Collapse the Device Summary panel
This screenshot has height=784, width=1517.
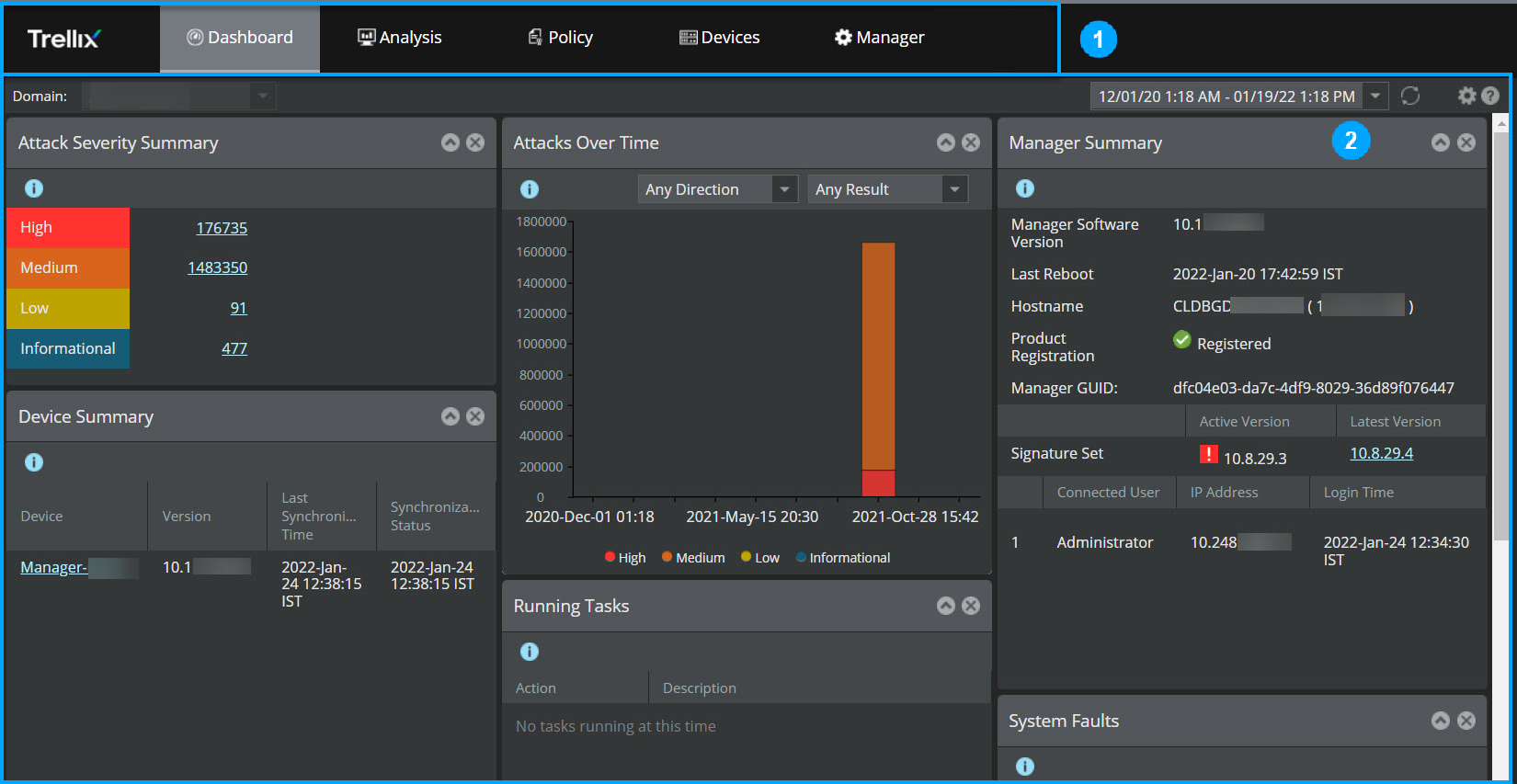pyautogui.click(x=451, y=416)
